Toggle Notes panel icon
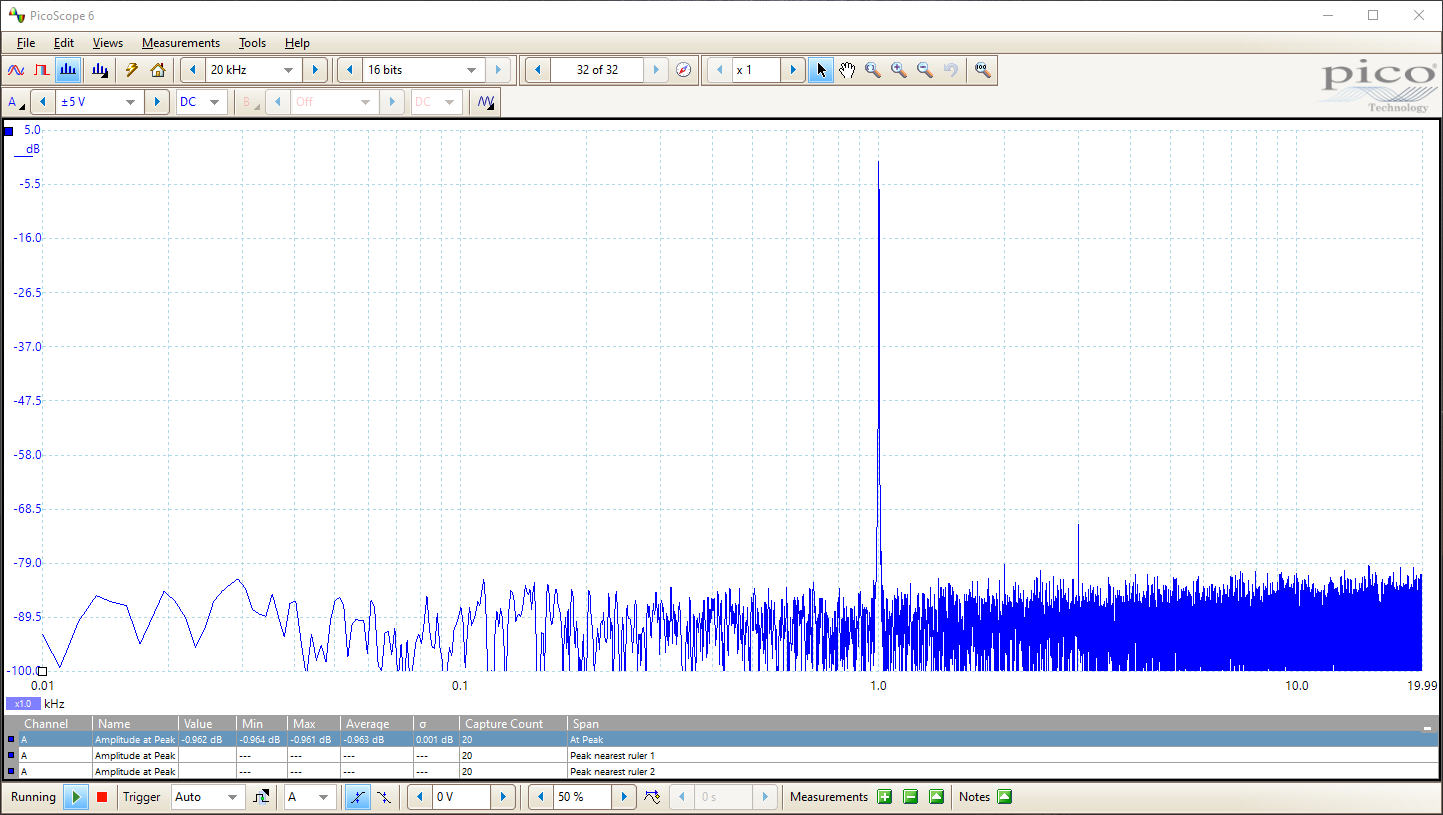Image resolution: width=1443 pixels, height=815 pixels. tap(1004, 797)
